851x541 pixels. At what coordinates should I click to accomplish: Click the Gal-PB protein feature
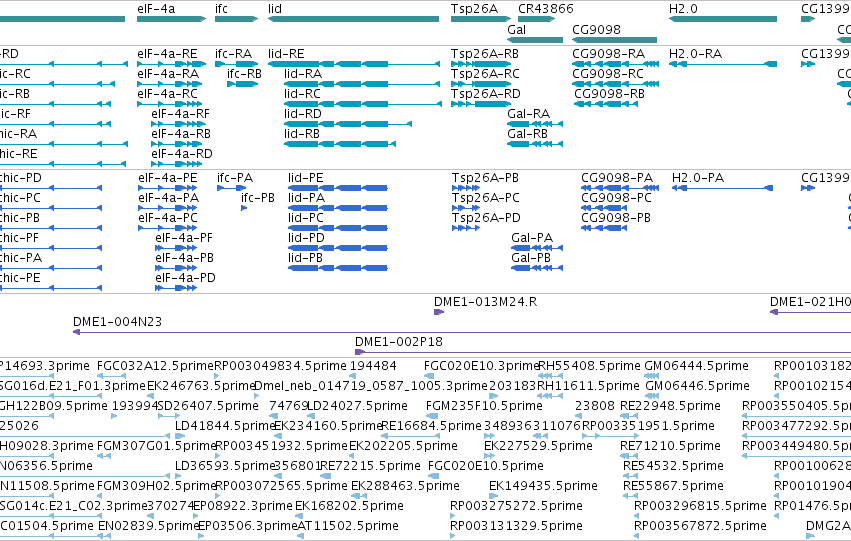[x=537, y=268]
